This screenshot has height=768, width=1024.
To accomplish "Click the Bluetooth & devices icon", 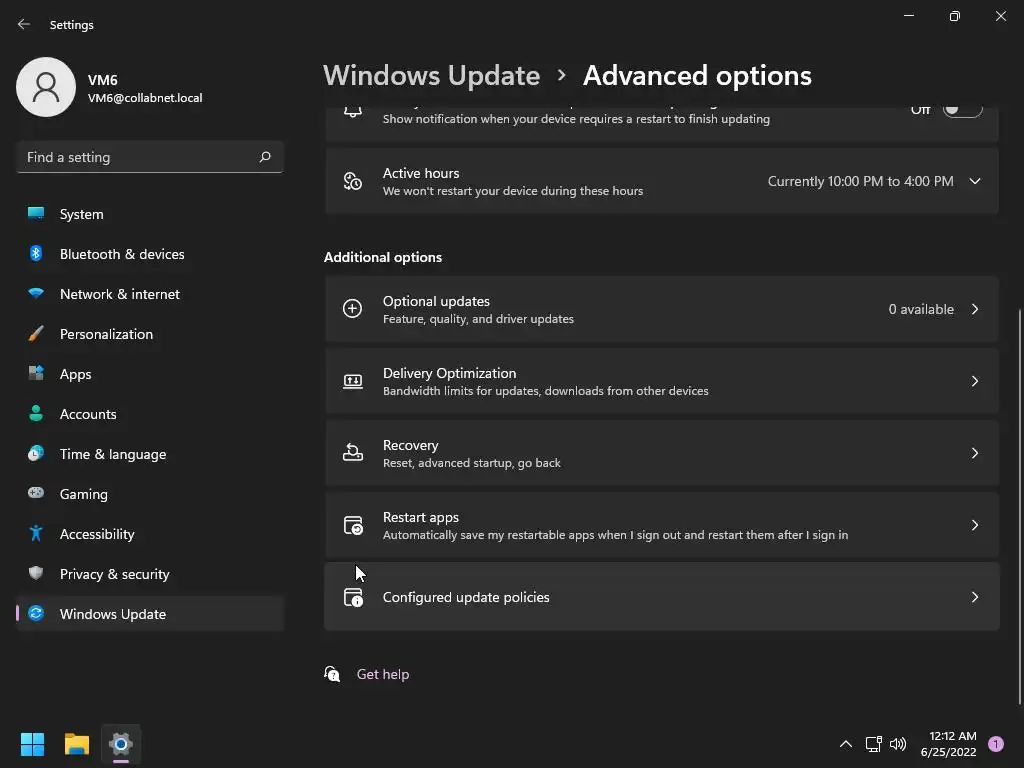I will 36,254.
